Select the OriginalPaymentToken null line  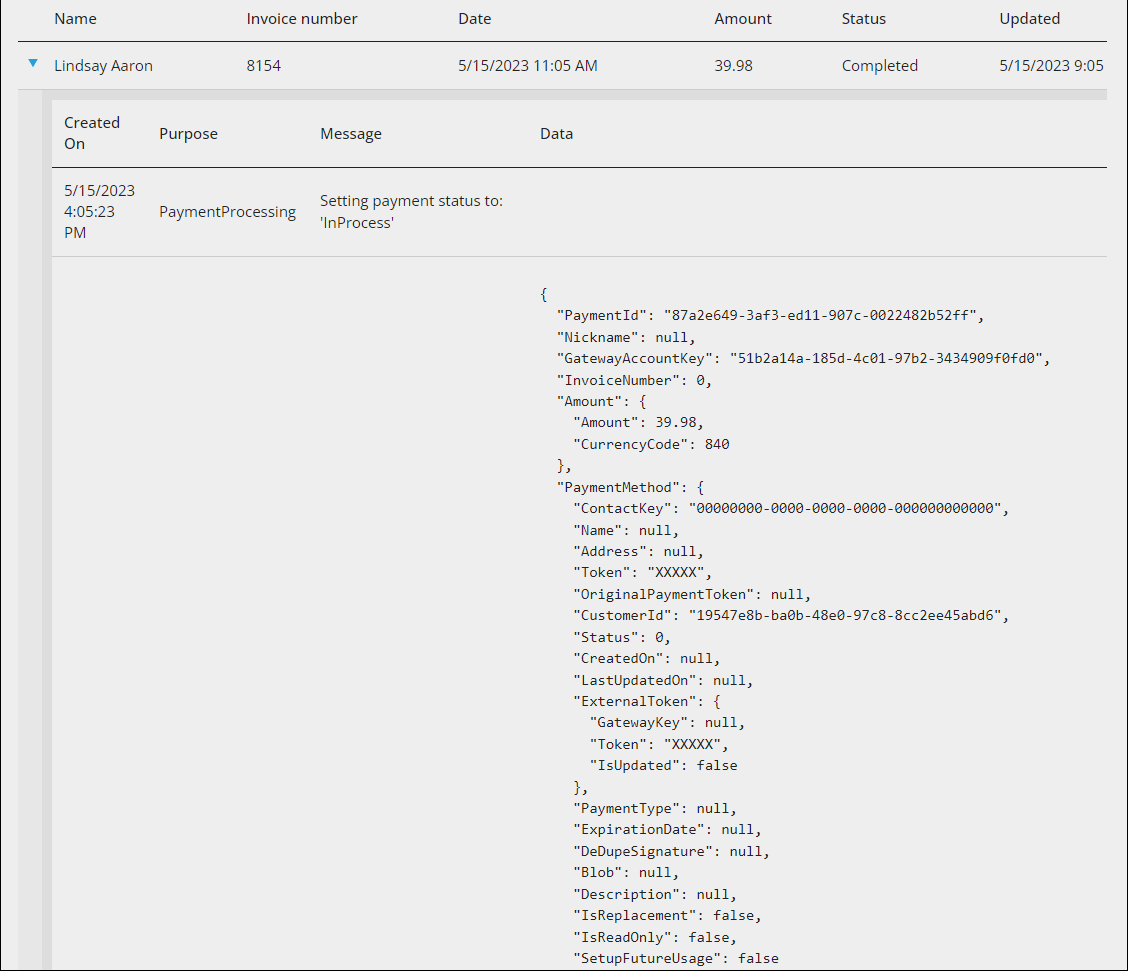[x=692, y=594]
